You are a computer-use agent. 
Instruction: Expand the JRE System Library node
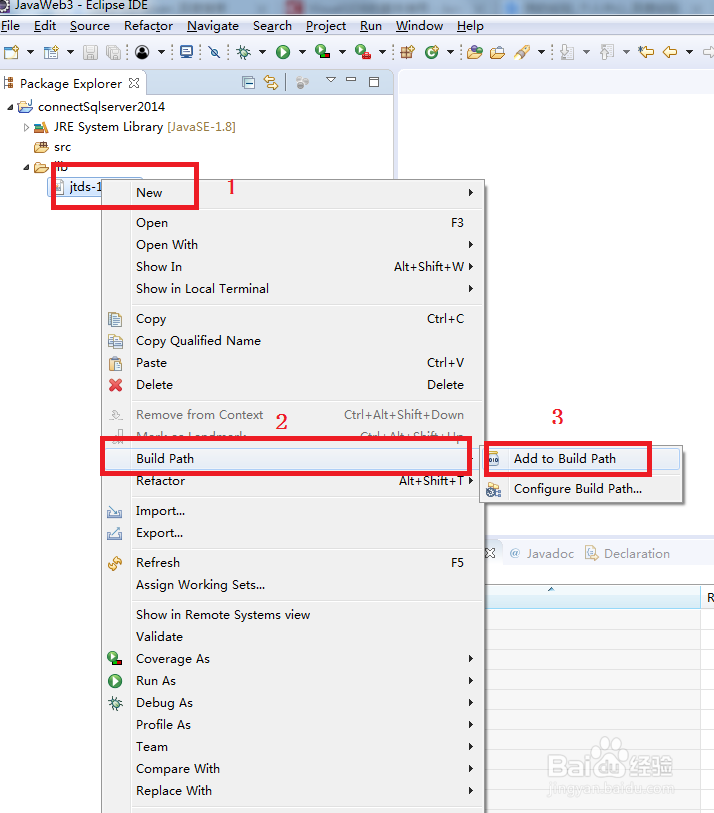[x=26, y=128]
